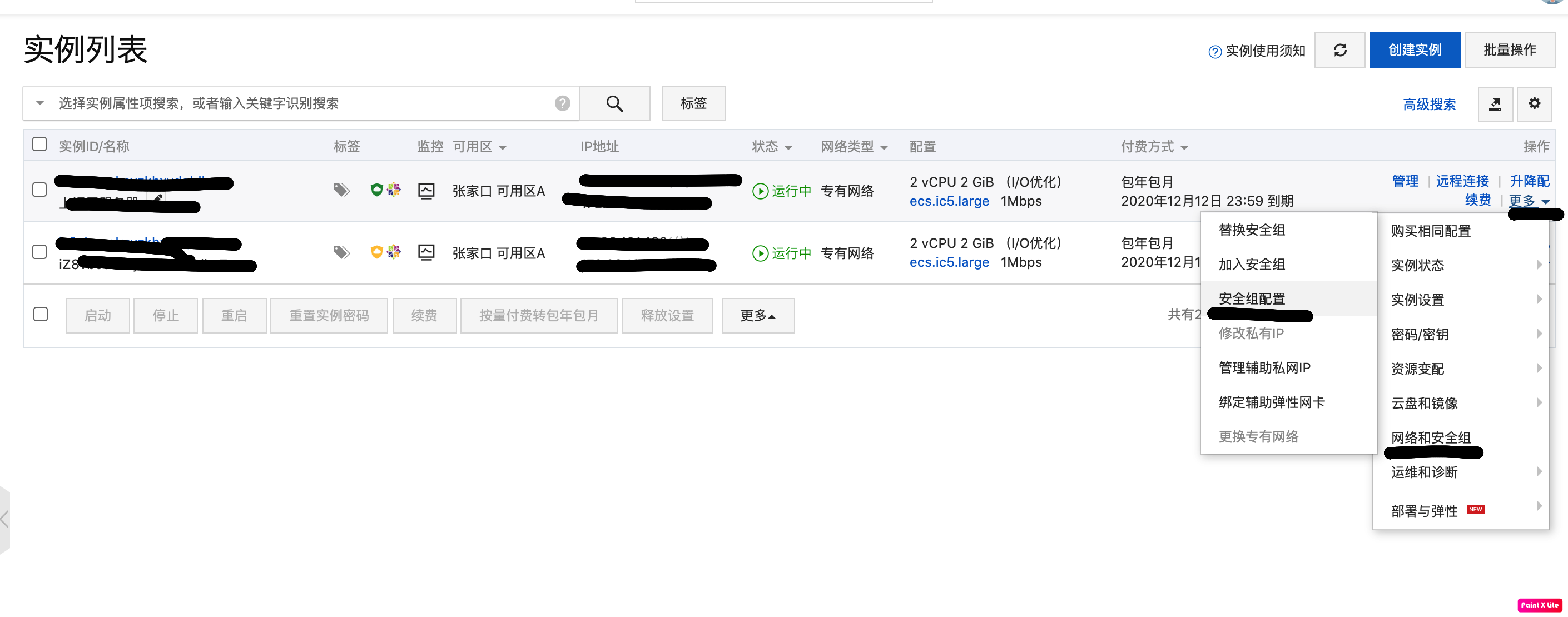
Task: Open column settings gear icon
Action: pos(1534,103)
